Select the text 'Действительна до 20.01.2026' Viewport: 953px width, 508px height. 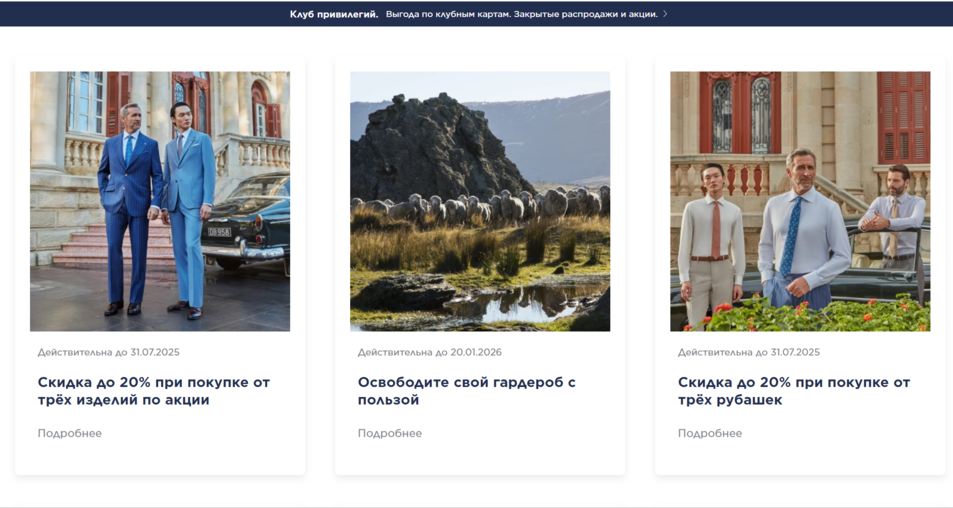point(430,352)
